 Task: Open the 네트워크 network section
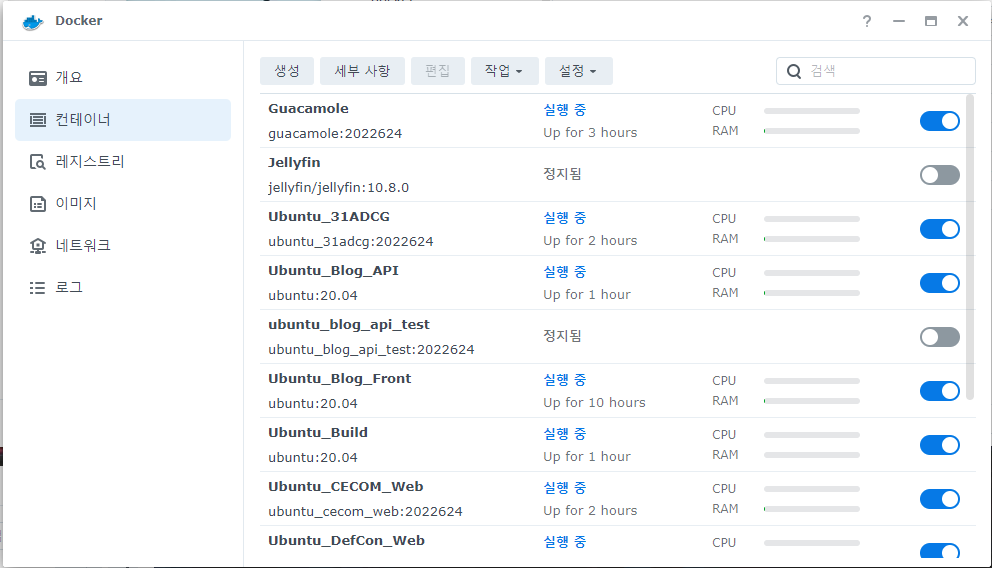point(123,245)
